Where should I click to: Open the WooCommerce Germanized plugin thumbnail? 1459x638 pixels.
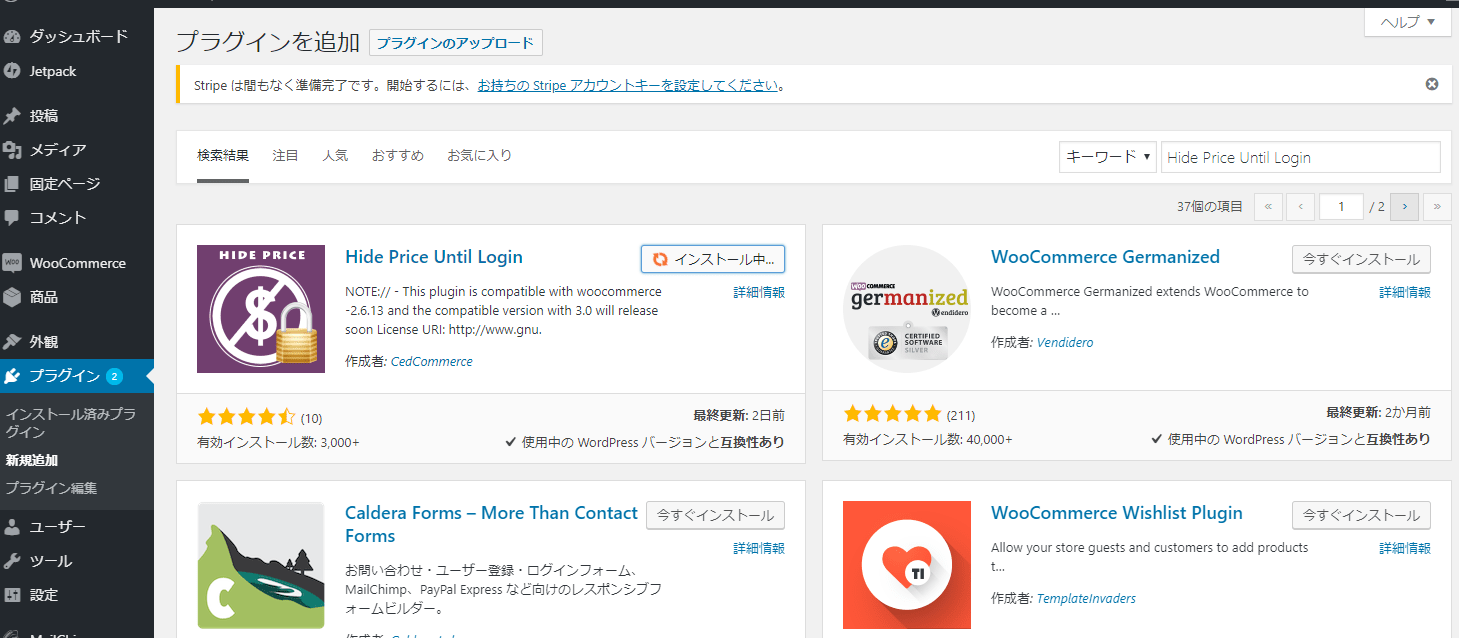(907, 309)
